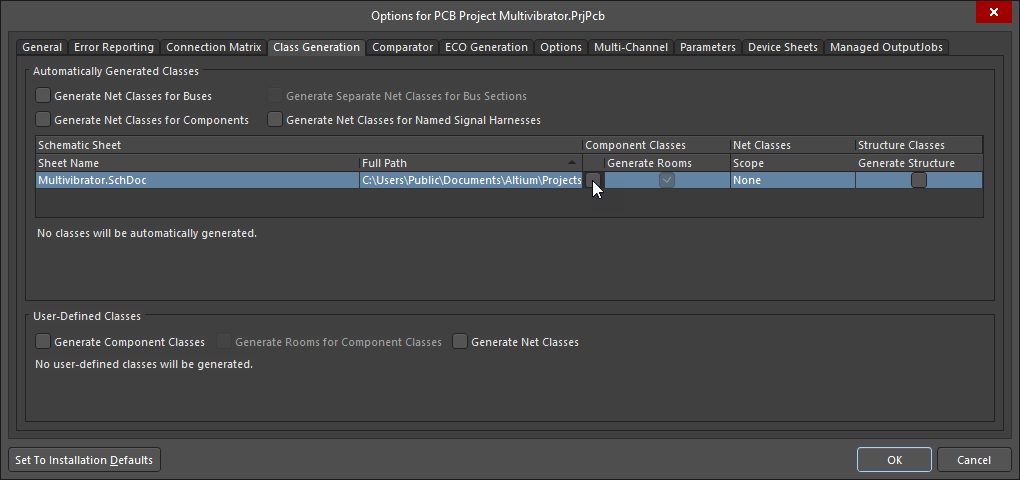Check Component Classes box in Multivibrator.SchDoc row

coord(593,180)
